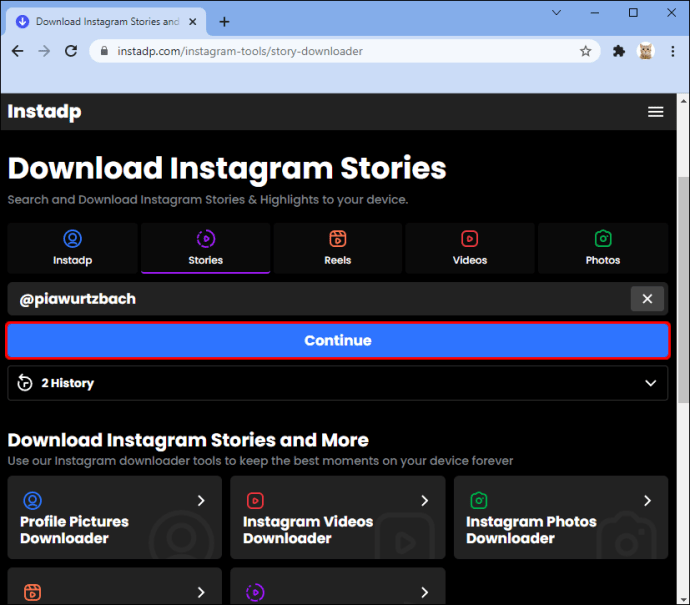Click the Chrome profile avatar
The width and height of the screenshot is (690, 605).
[x=646, y=51]
